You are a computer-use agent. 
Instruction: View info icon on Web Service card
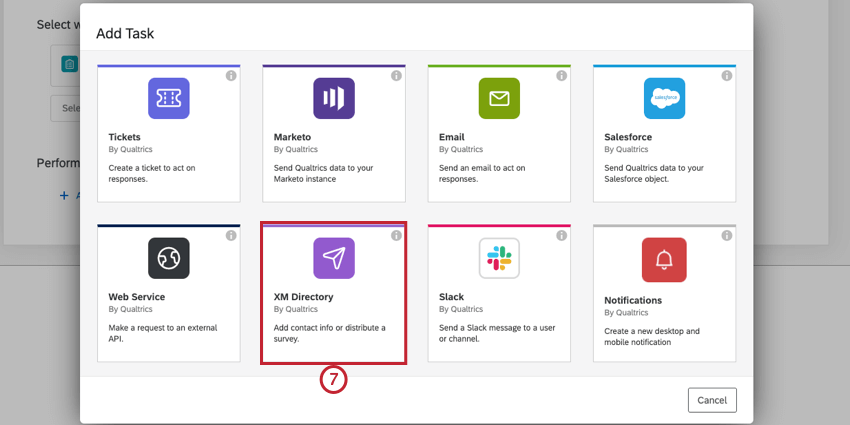231,235
